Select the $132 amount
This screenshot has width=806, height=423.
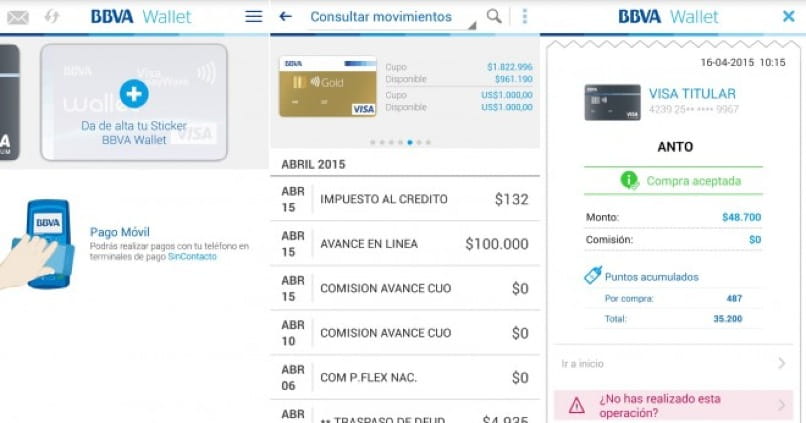511,199
